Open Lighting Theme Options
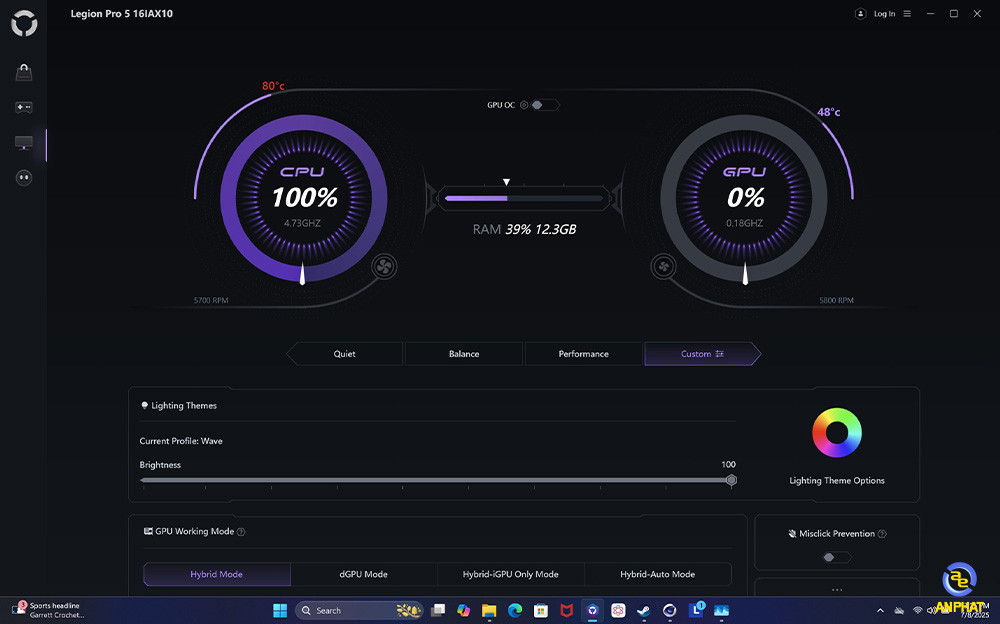This screenshot has width=1000, height=624. [837, 480]
